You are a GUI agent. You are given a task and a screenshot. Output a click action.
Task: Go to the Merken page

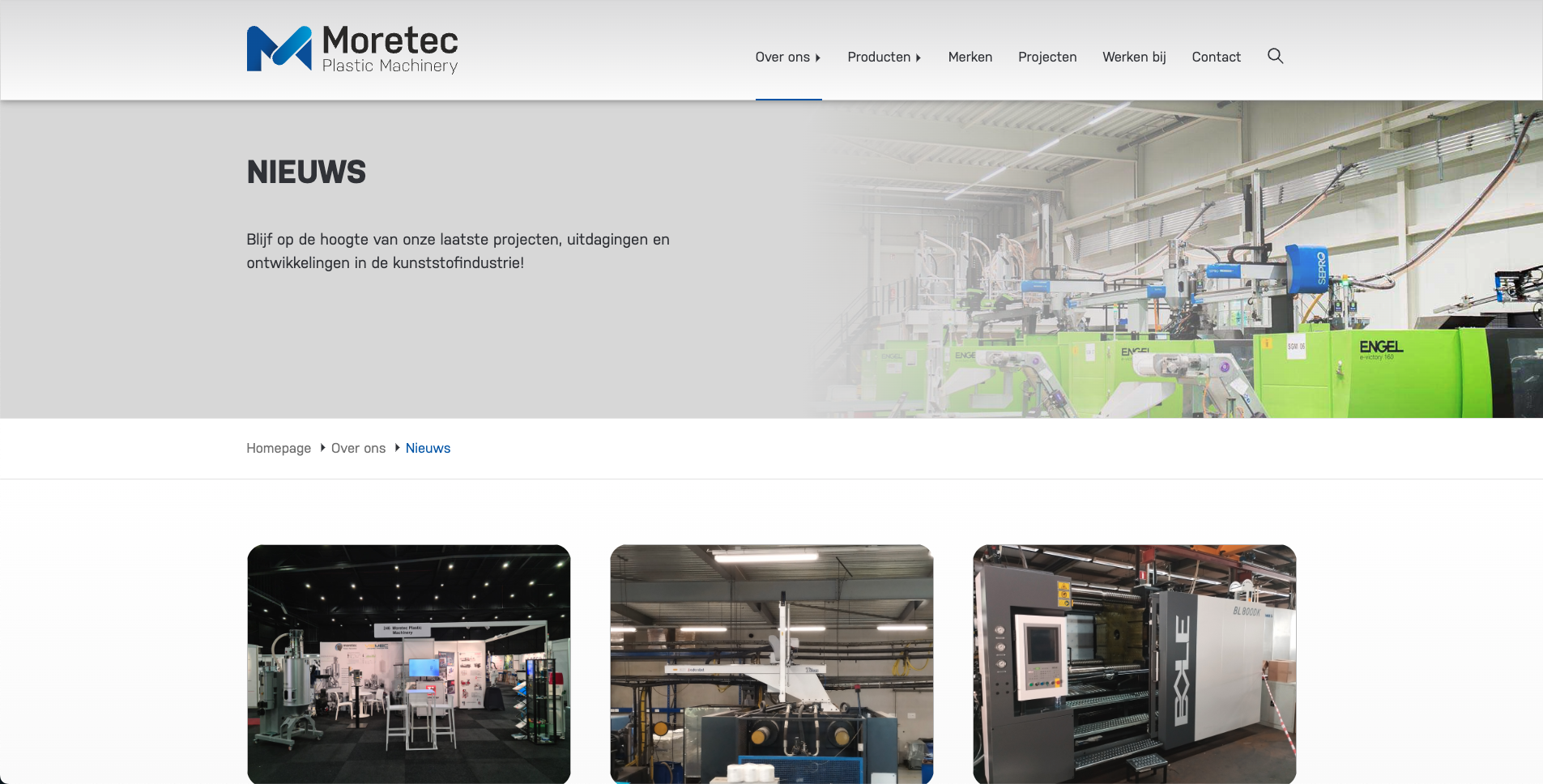pyautogui.click(x=970, y=57)
